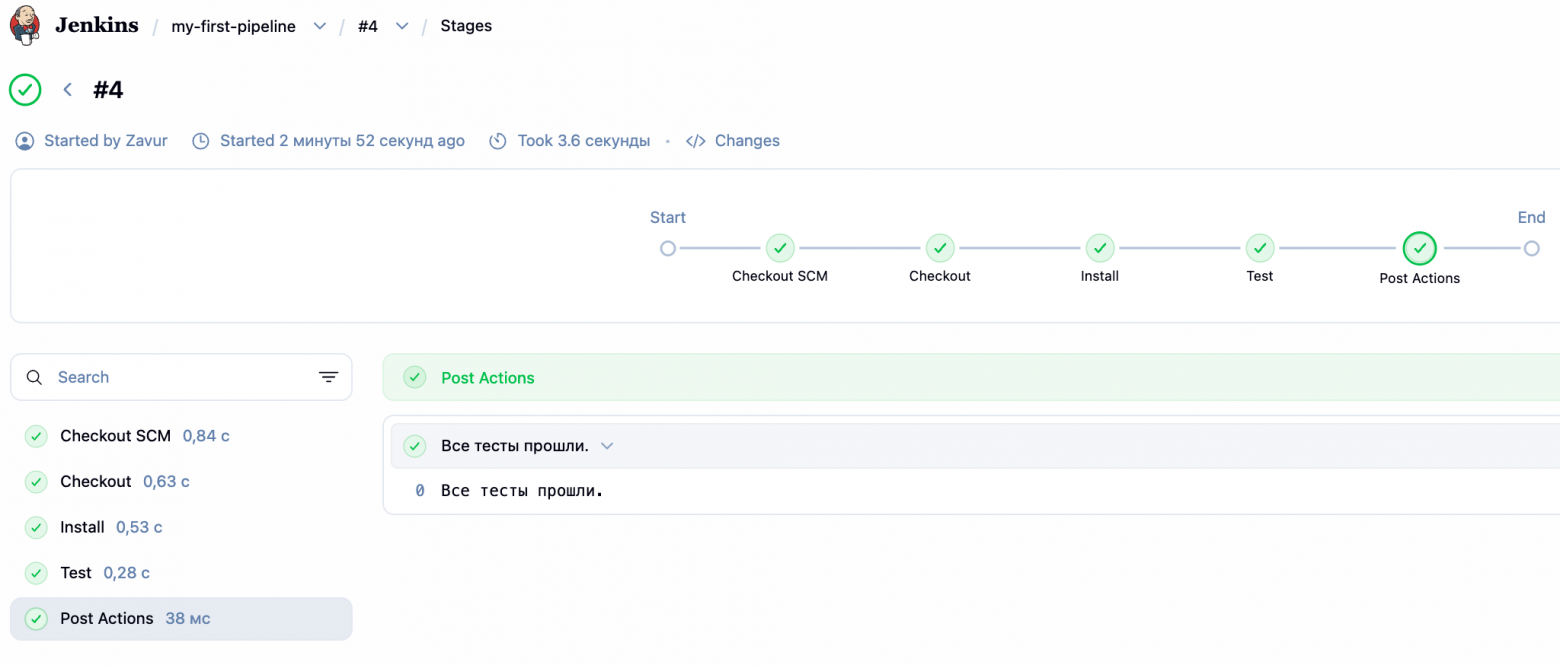Open the #4 build breadcrumb dropdown

click(x=402, y=26)
